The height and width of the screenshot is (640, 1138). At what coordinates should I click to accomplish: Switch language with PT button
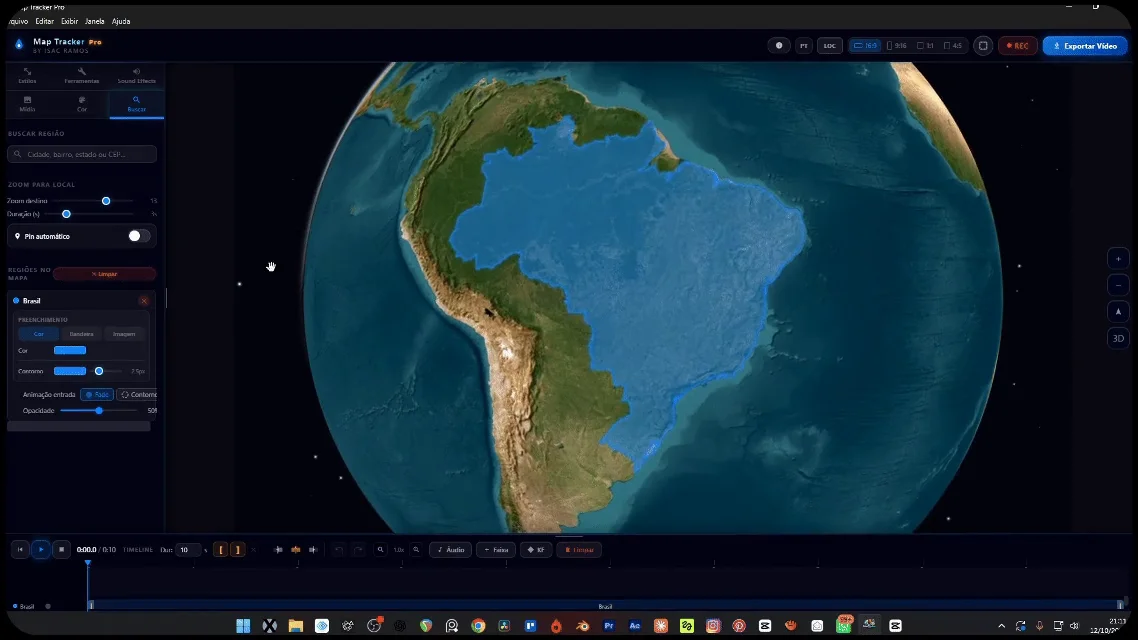[x=804, y=46]
